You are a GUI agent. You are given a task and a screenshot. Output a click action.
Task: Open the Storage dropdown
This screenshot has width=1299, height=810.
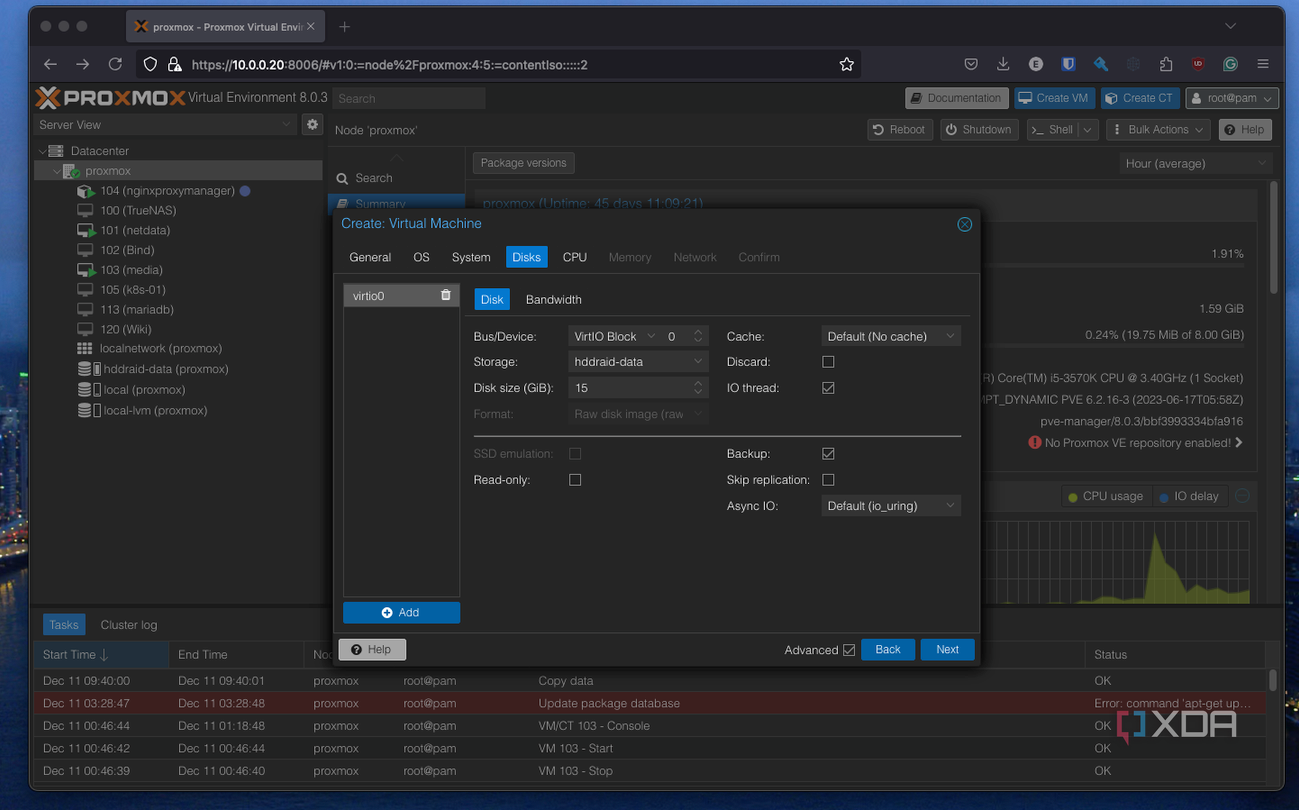[x=638, y=362]
